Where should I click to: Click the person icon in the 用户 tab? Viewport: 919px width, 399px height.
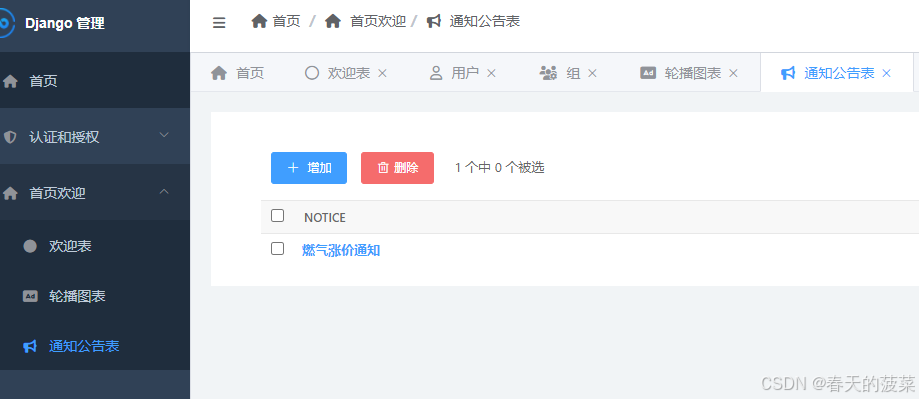(436, 73)
